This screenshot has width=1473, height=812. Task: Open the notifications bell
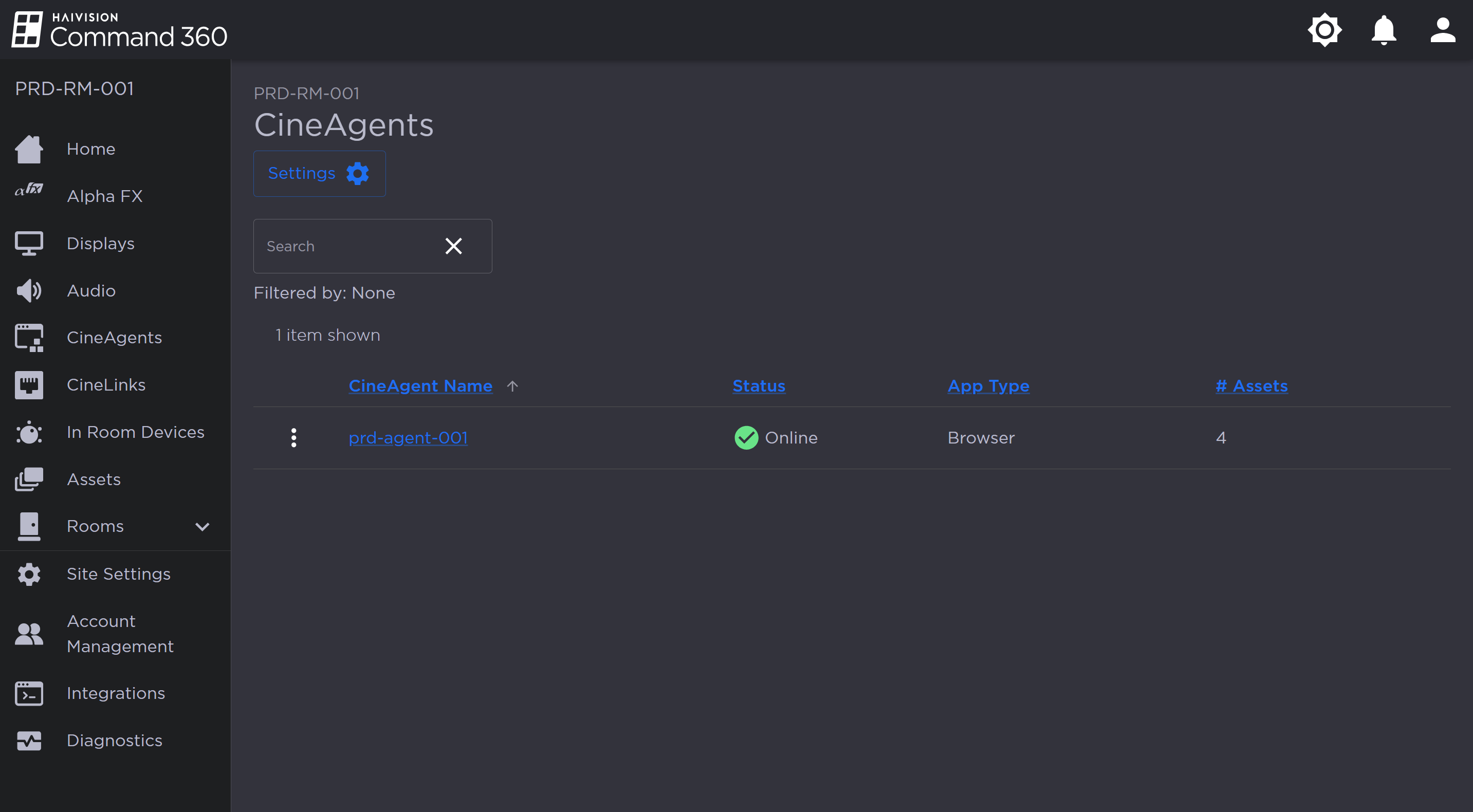[x=1383, y=30]
